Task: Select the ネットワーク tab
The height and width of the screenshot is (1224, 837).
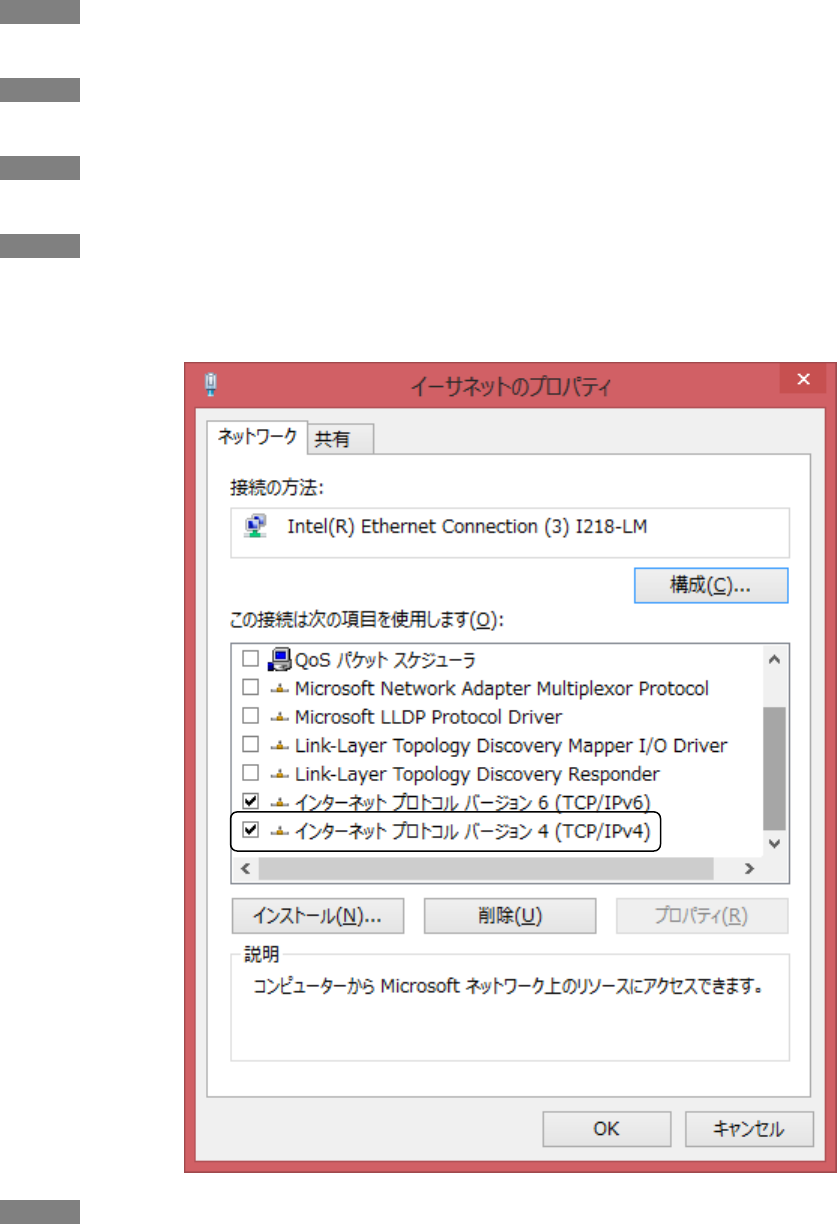Action: coord(258,437)
